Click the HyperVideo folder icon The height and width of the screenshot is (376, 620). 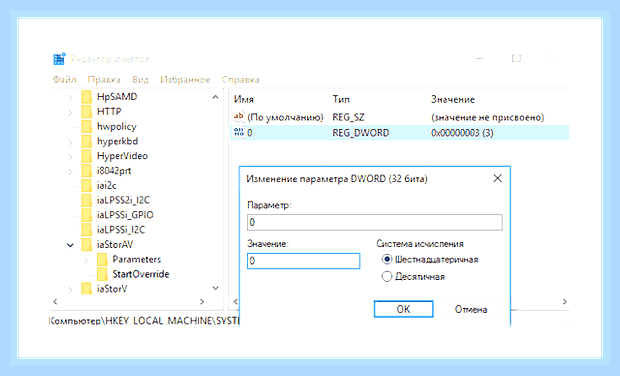click(x=87, y=156)
